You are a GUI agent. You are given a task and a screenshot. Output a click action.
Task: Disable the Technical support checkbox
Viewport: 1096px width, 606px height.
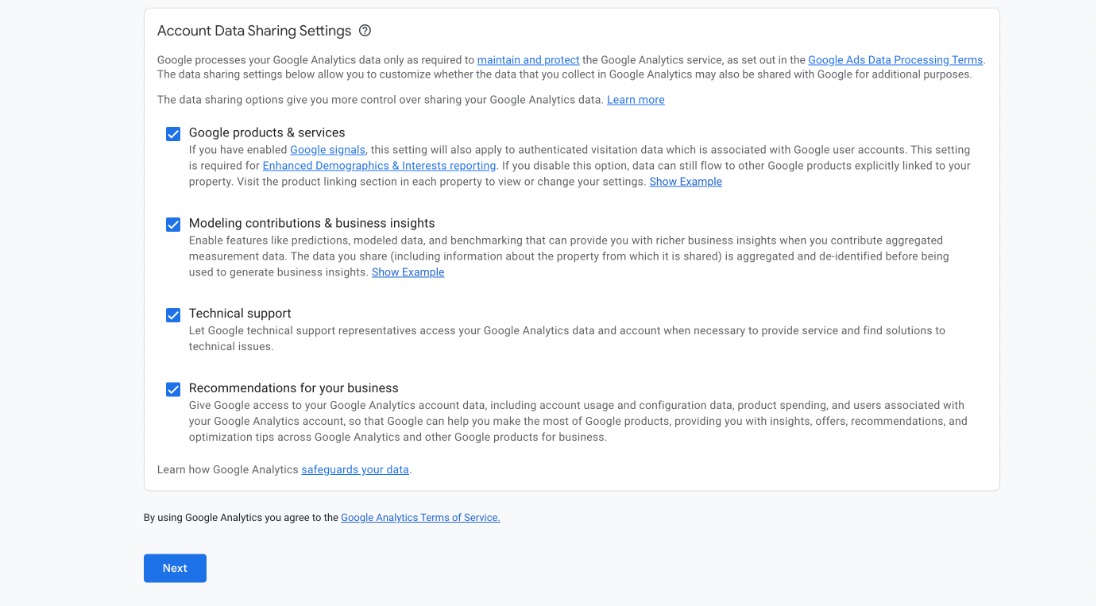click(173, 315)
